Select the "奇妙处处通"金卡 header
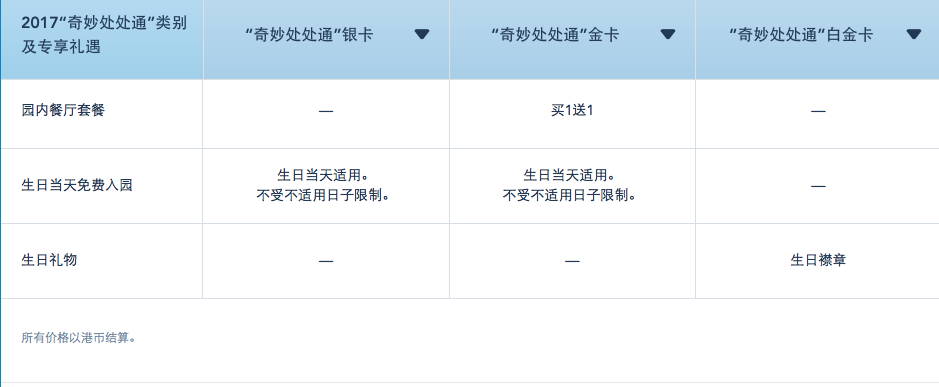 [x=555, y=35]
